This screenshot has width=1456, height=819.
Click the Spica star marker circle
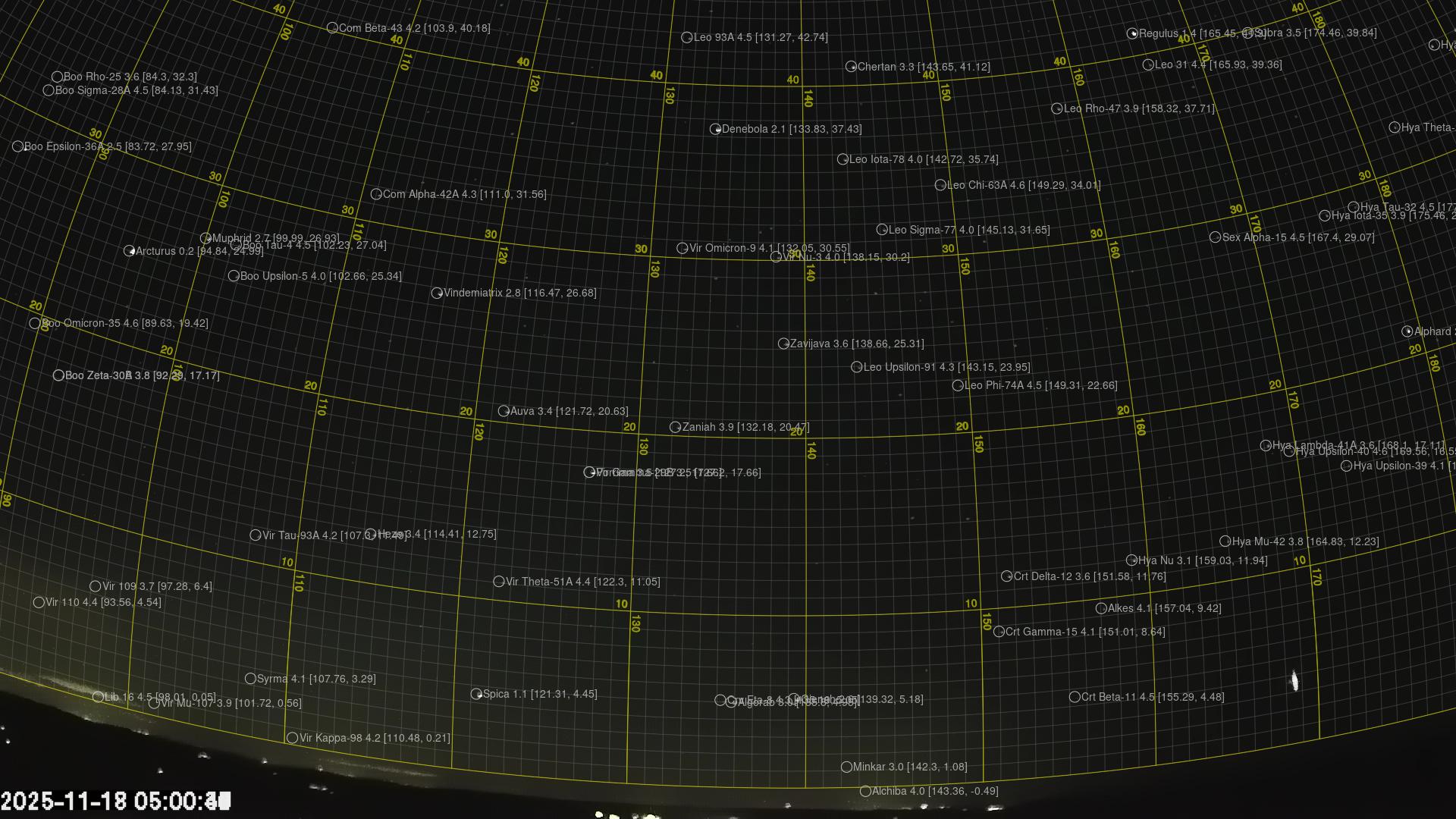(x=476, y=694)
